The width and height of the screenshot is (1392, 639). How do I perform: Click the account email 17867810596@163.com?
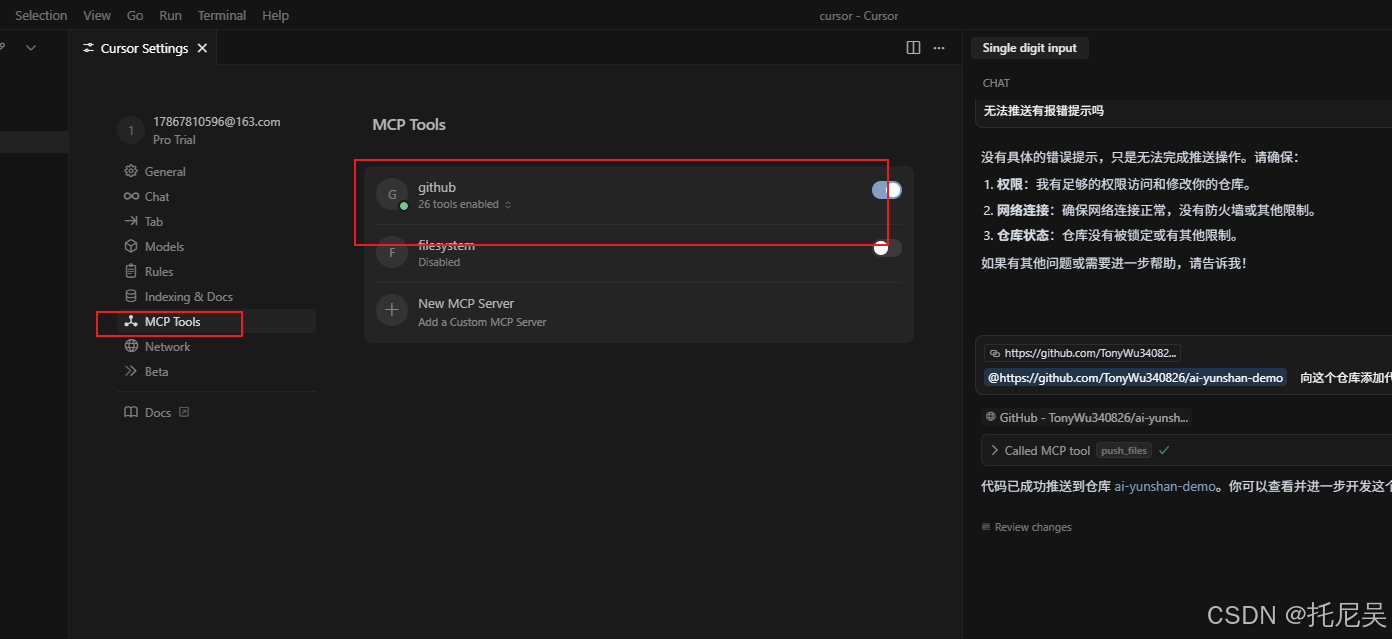[x=216, y=122]
